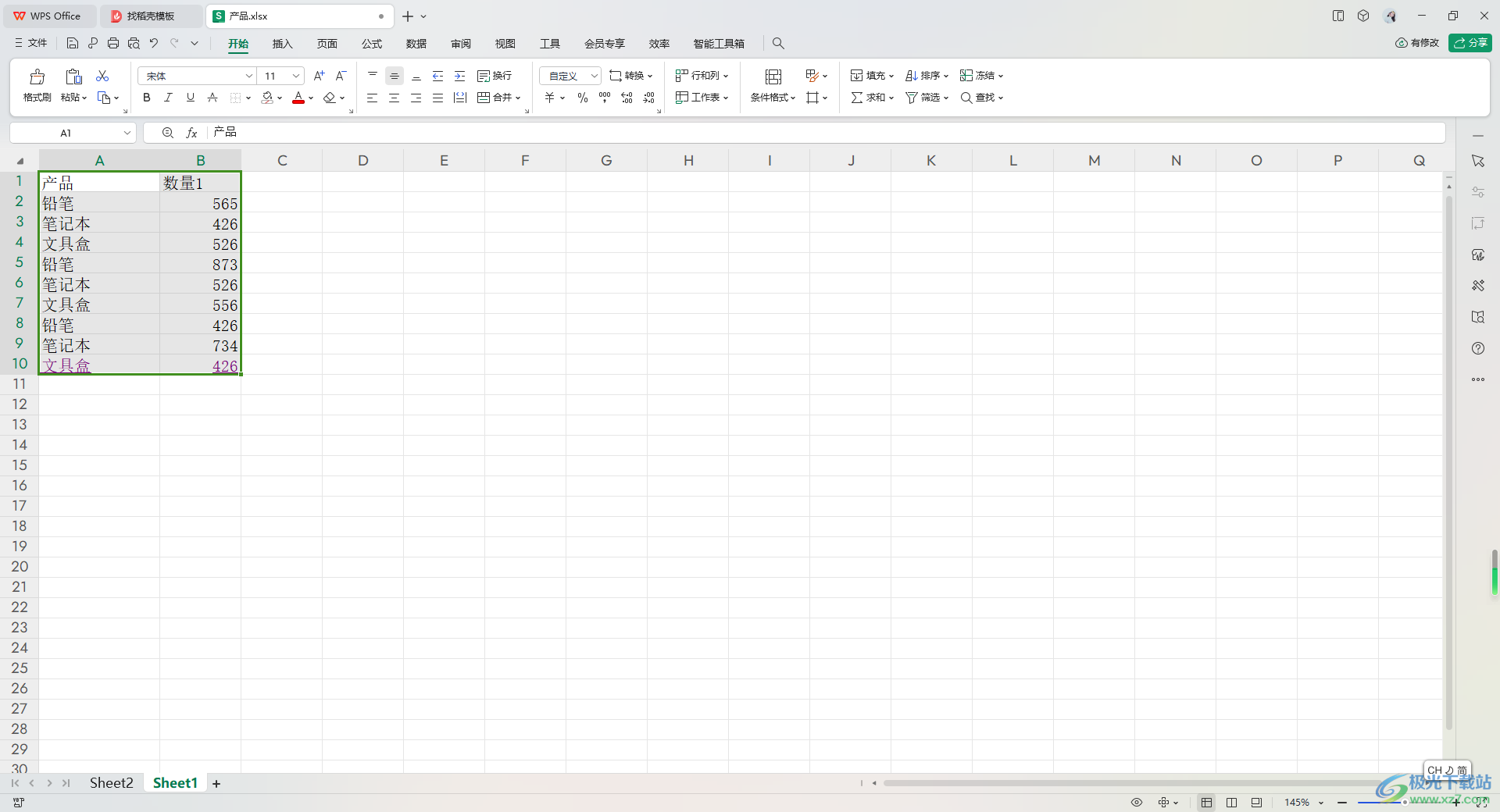
Task: Click the Undo arrow icon
Action: 154,43
